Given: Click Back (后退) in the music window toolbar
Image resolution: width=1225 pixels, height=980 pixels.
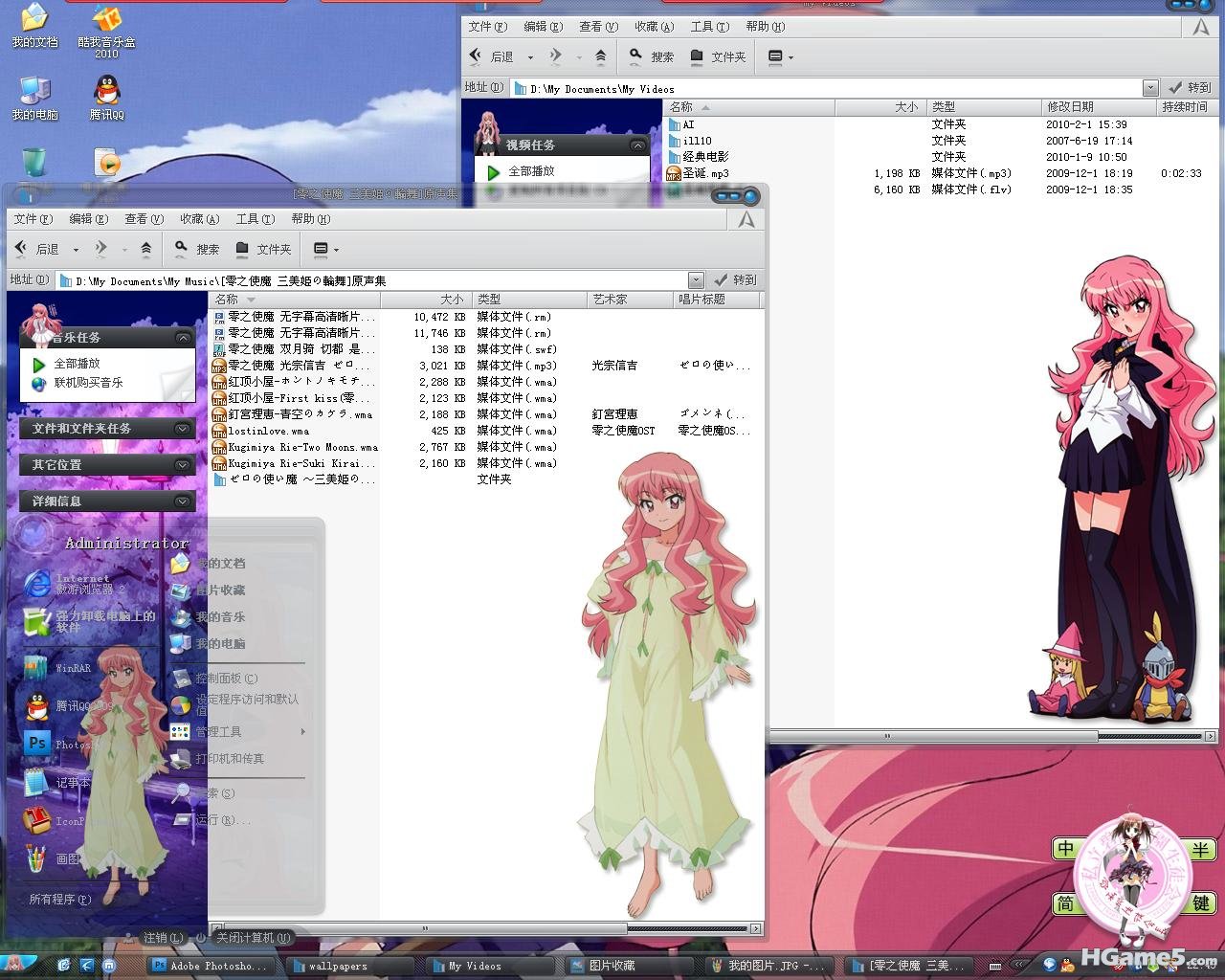Looking at the screenshot, I should (x=38, y=249).
